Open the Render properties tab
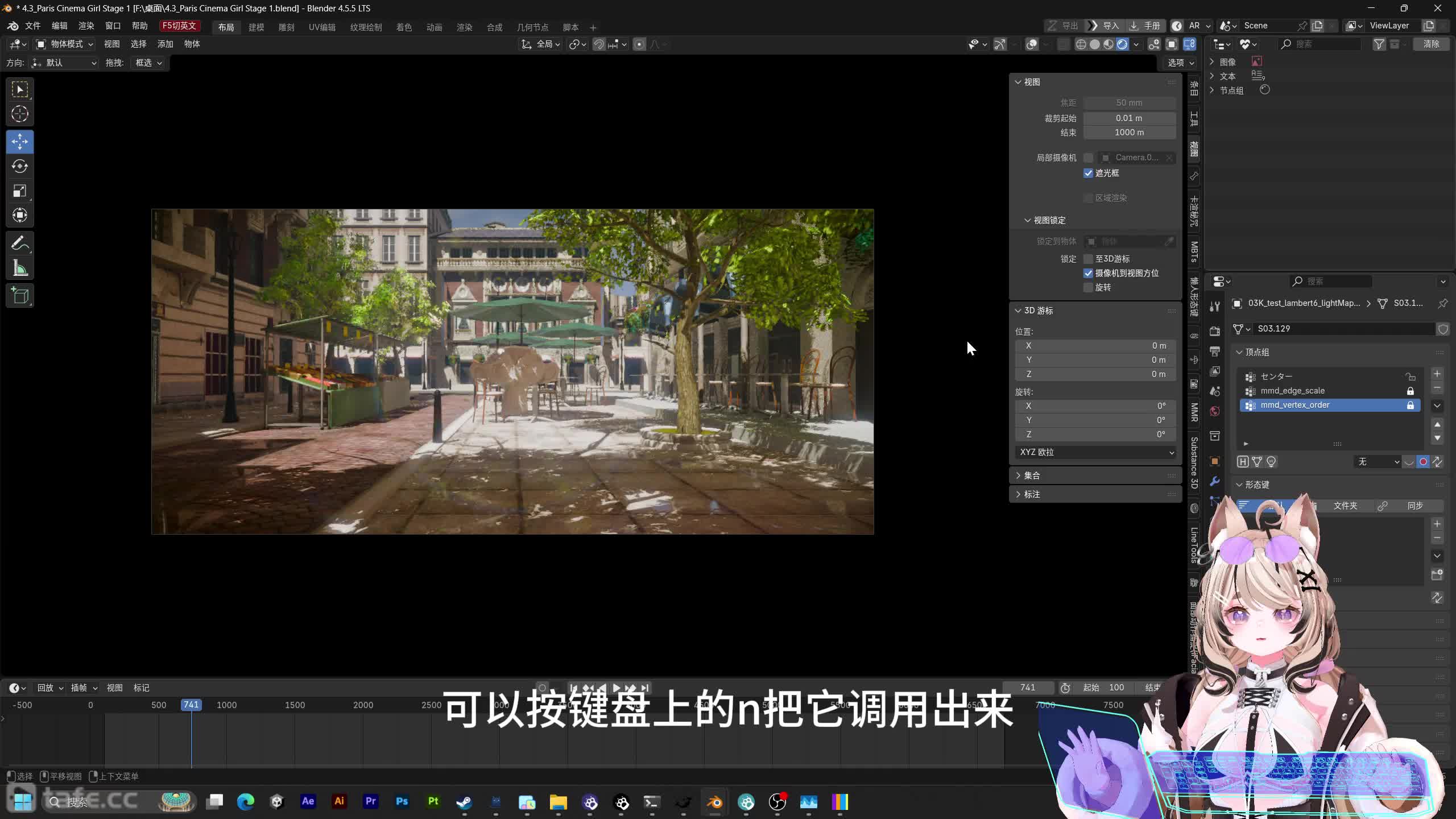1456x819 pixels. click(1215, 331)
